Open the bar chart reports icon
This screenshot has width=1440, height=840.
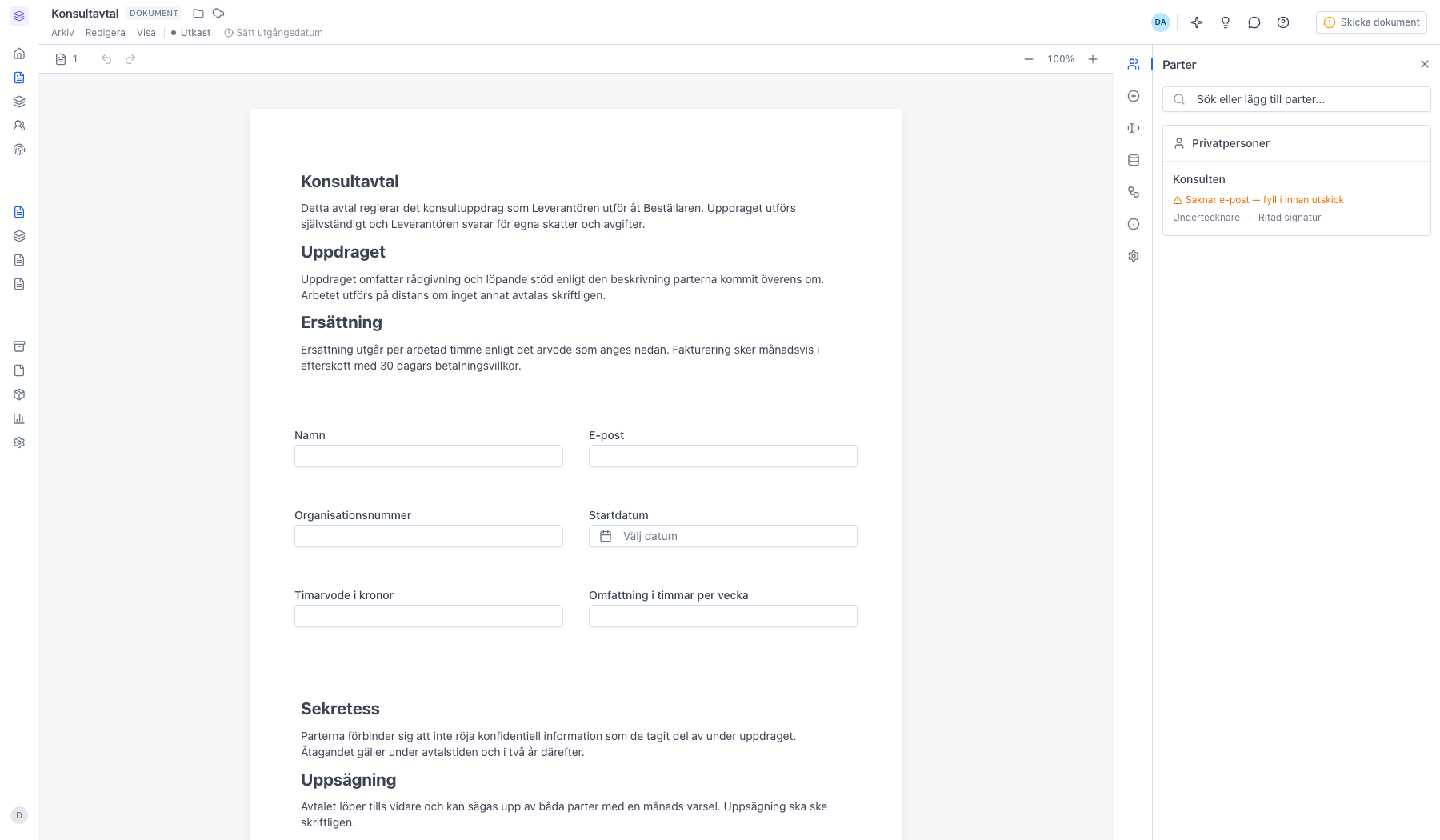pyautogui.click(x=19, y=418)
